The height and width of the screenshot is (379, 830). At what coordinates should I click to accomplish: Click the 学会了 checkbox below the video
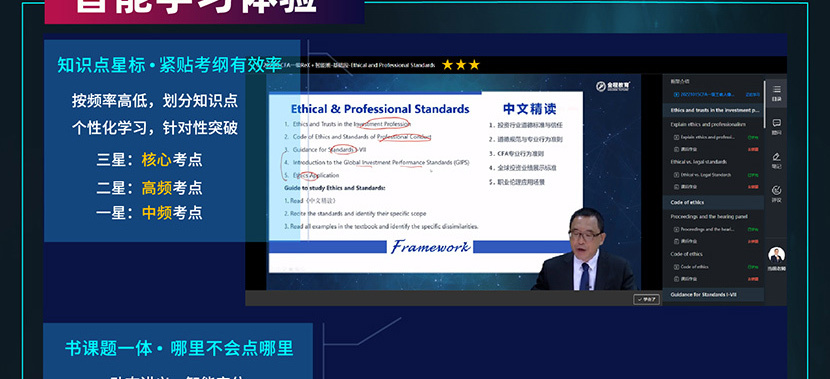tap(646, 299)
